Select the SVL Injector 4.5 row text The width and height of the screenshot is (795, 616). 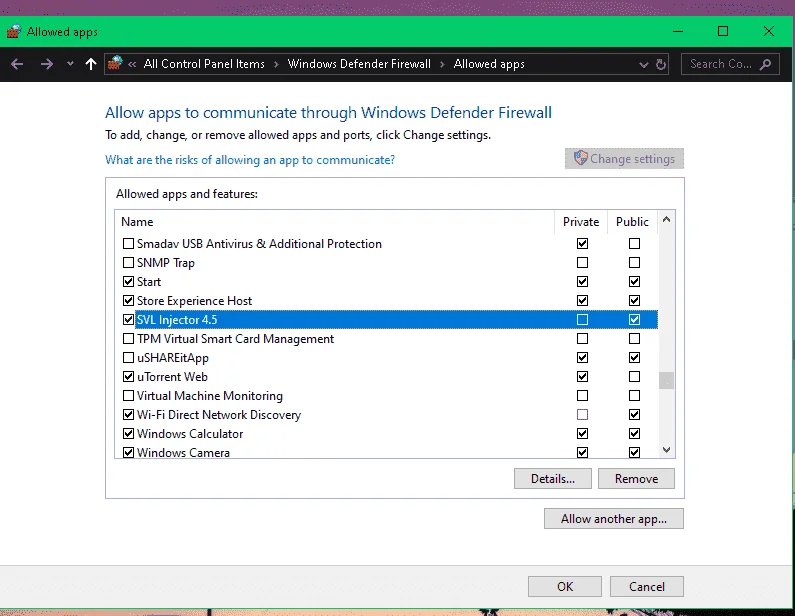177,320
